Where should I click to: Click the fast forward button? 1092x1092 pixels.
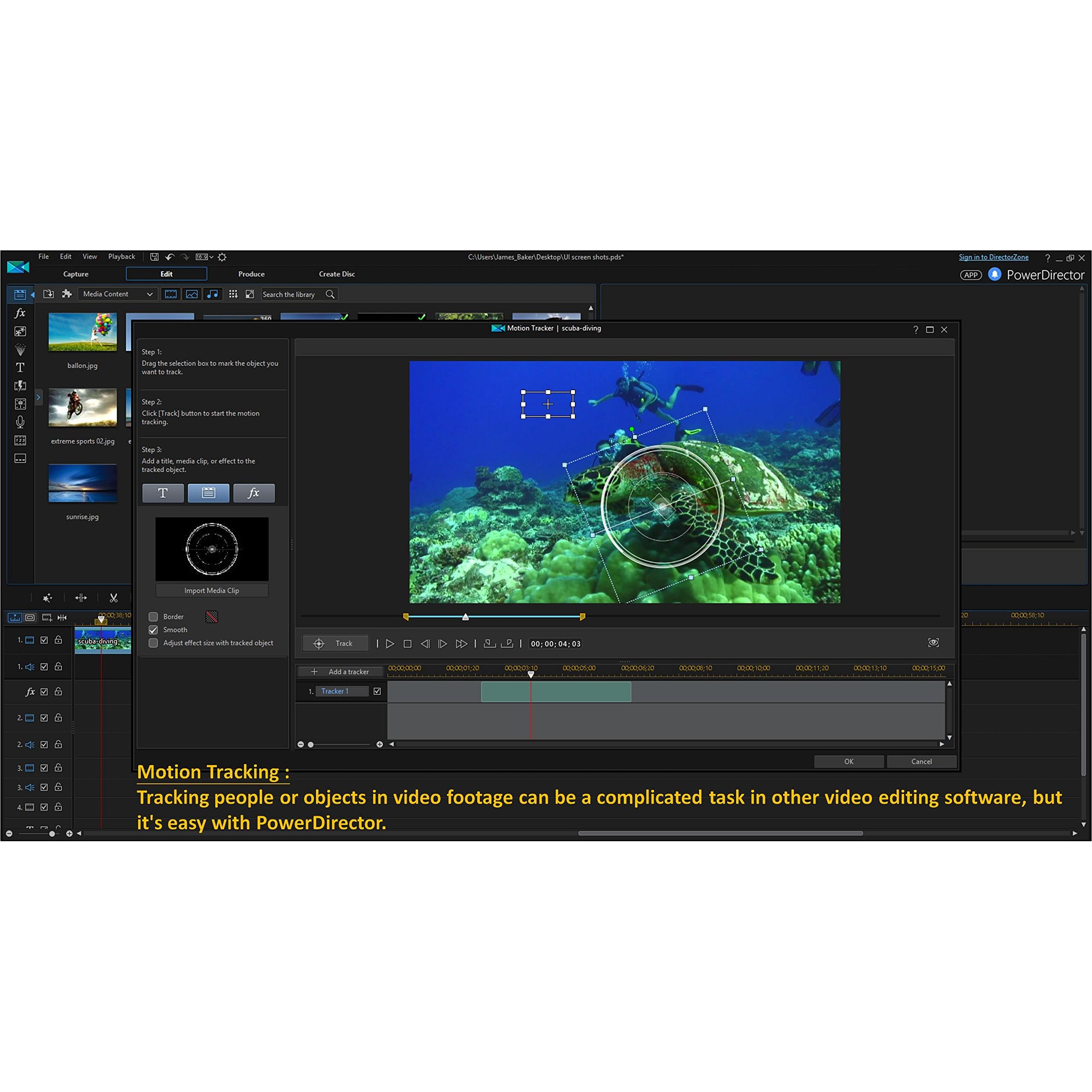tap(461, 644)
